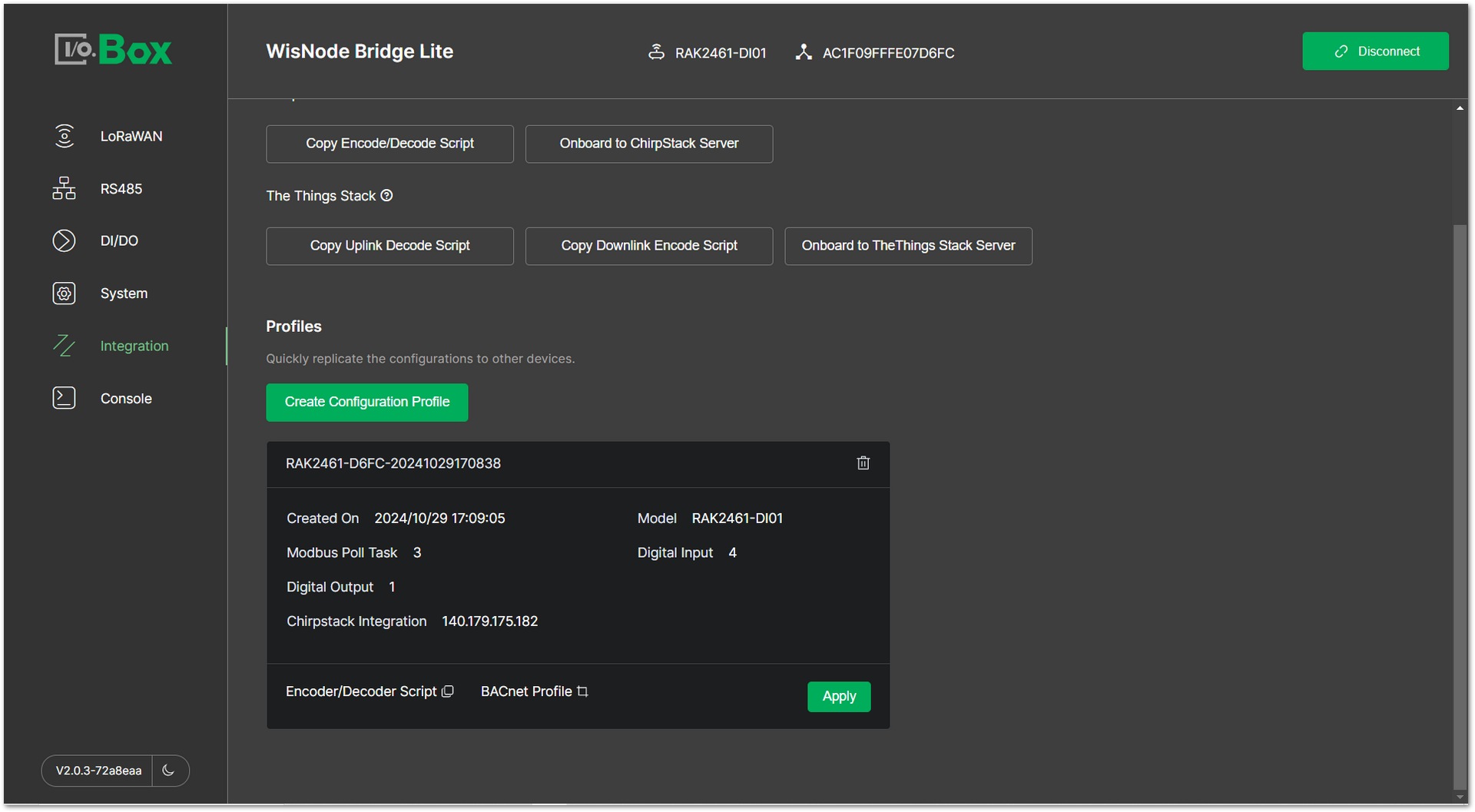Click The Things Stack help icon
The height and width of the screenshot is (812, 1475).
(387, 196)
